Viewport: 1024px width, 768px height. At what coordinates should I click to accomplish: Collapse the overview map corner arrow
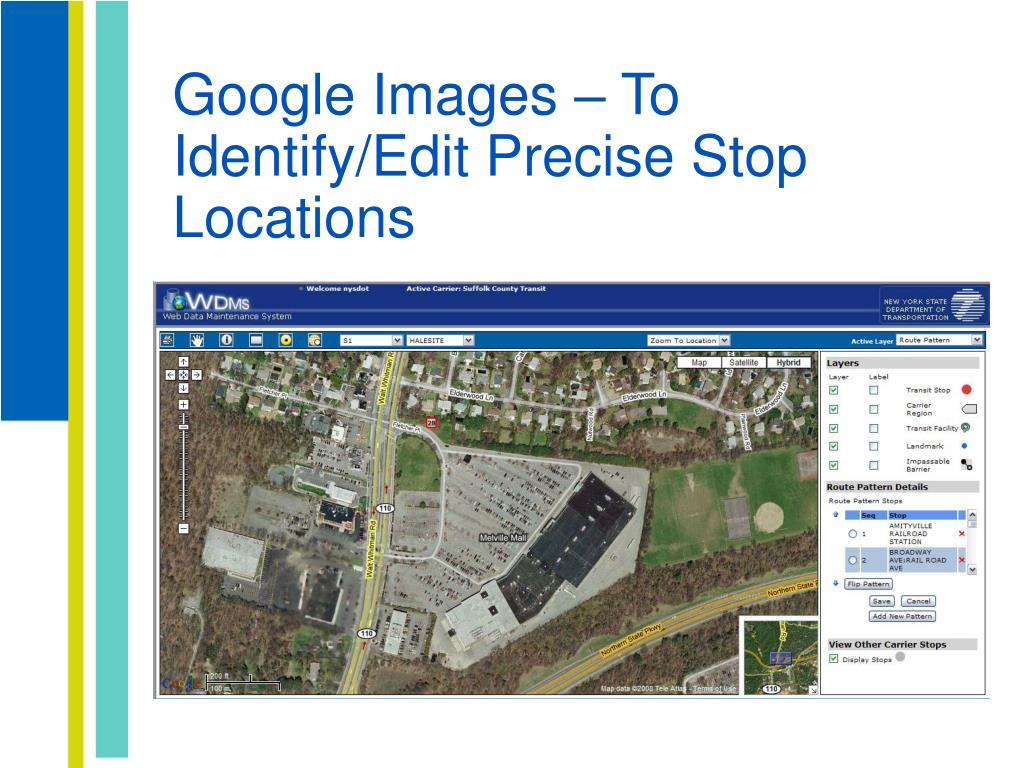click(x=813, y=690)
